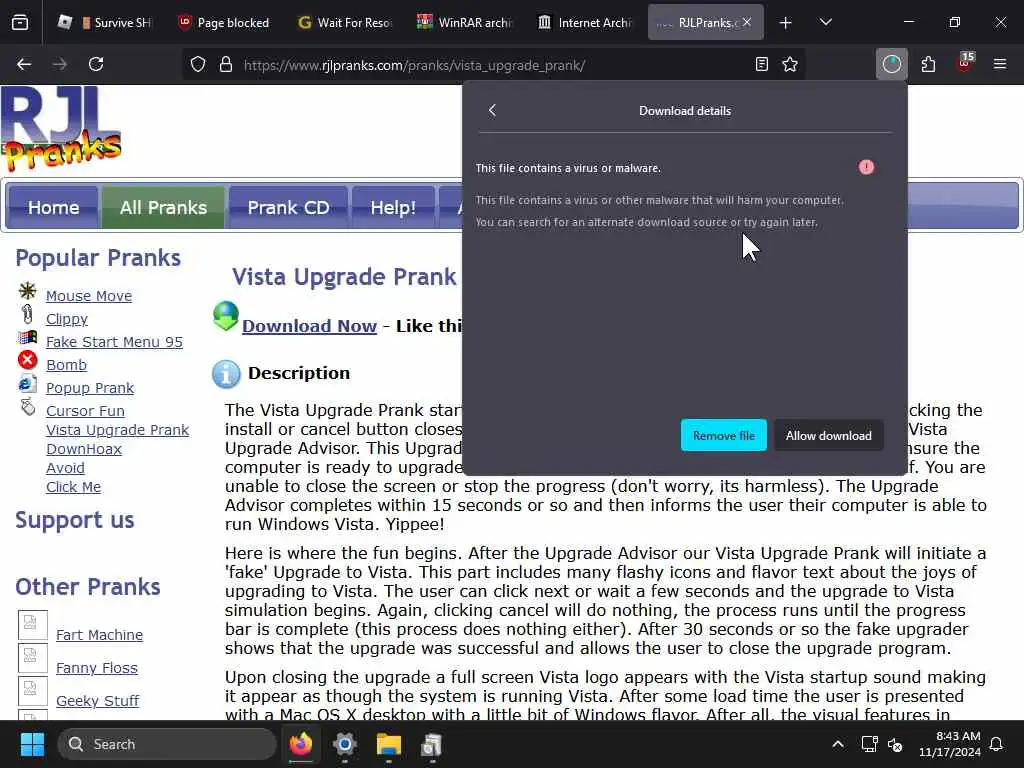Open the DownHoax link
The image size is (1024, 768).
pyautogui.click(x=84, y=449)
